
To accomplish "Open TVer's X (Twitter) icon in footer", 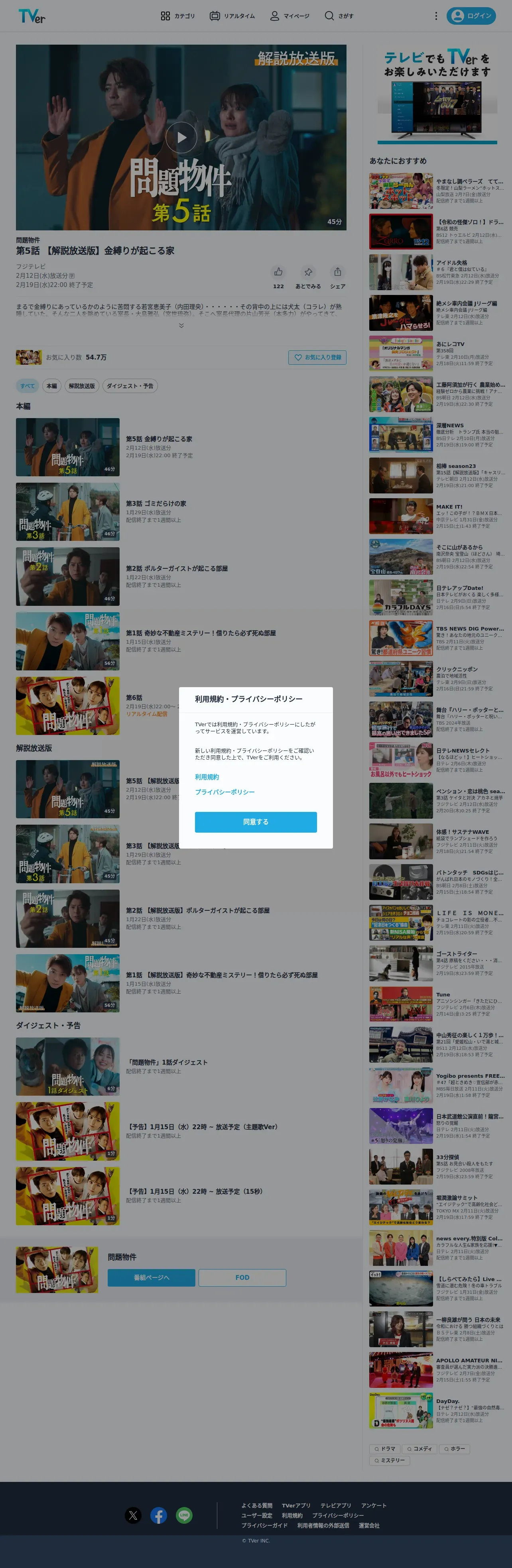I will coord(133,1515).
